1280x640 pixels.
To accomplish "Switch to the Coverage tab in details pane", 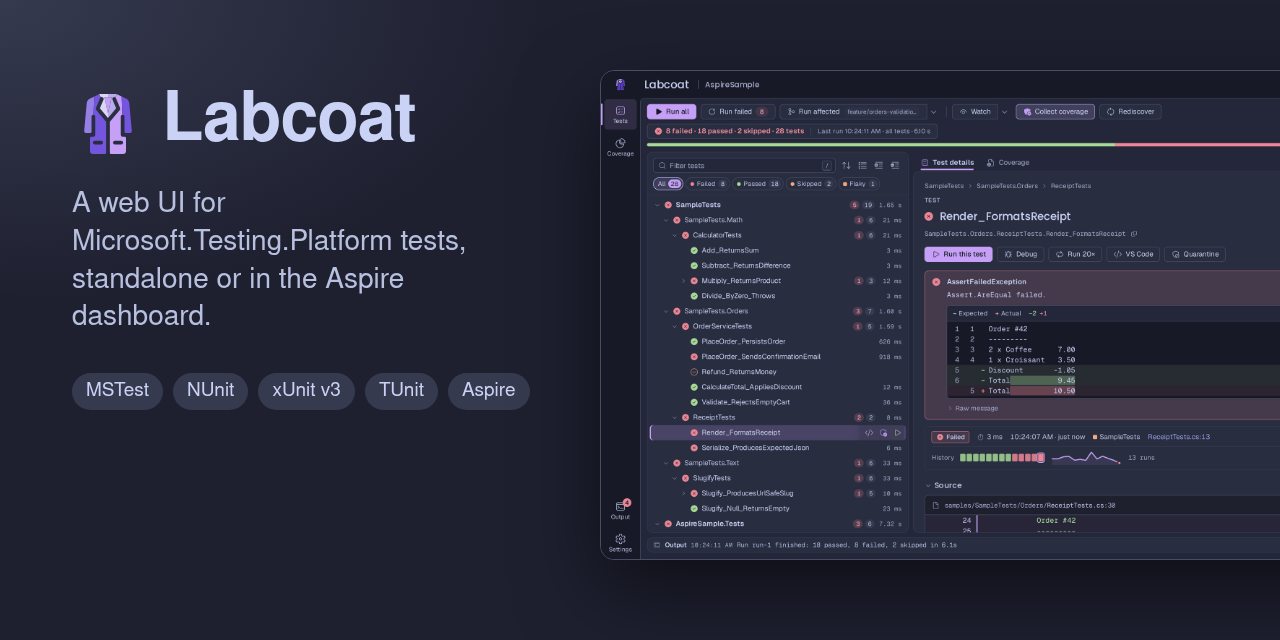I will click(x=1008, y=162).
